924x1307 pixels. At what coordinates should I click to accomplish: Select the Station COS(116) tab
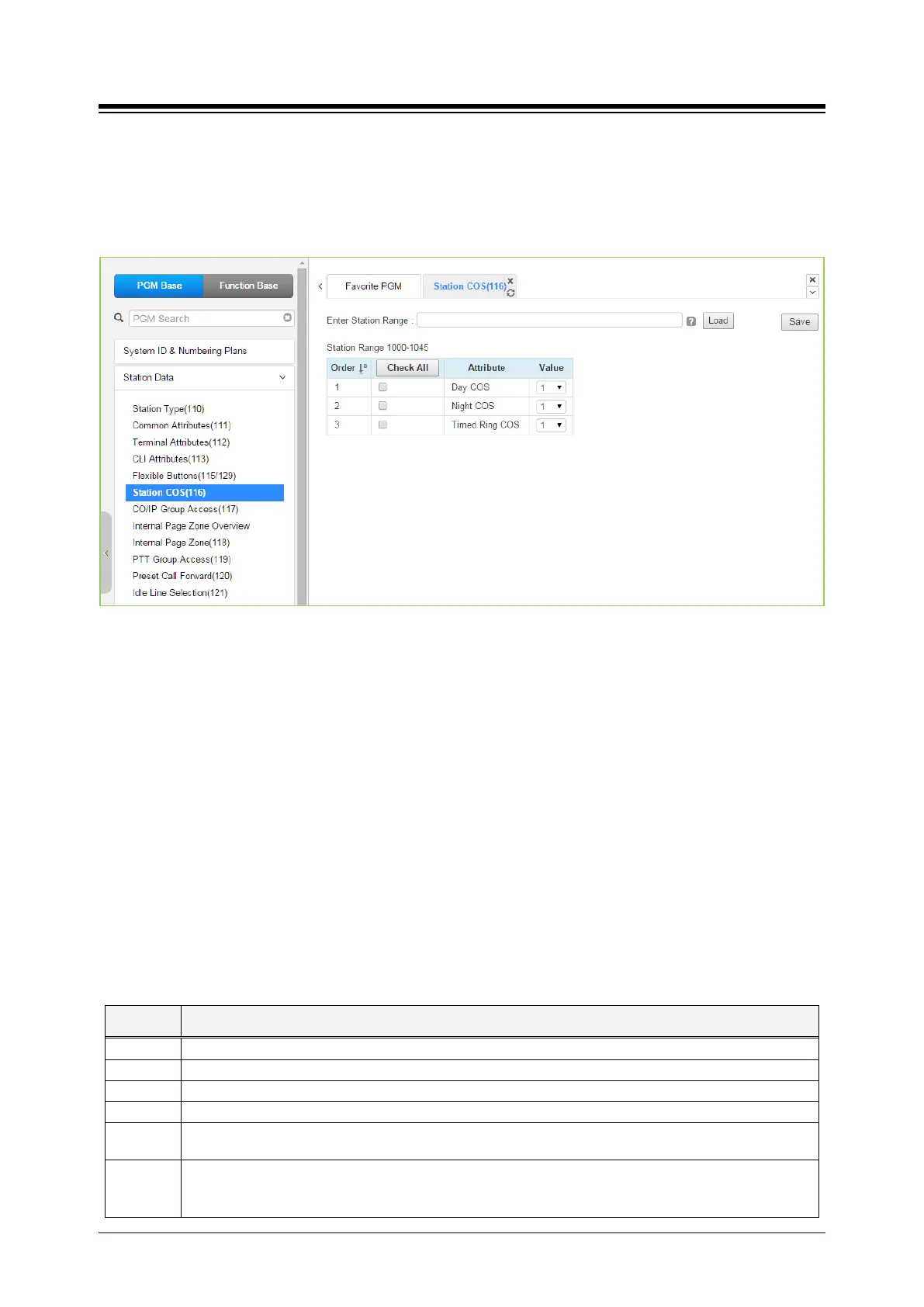pos(469,286)
